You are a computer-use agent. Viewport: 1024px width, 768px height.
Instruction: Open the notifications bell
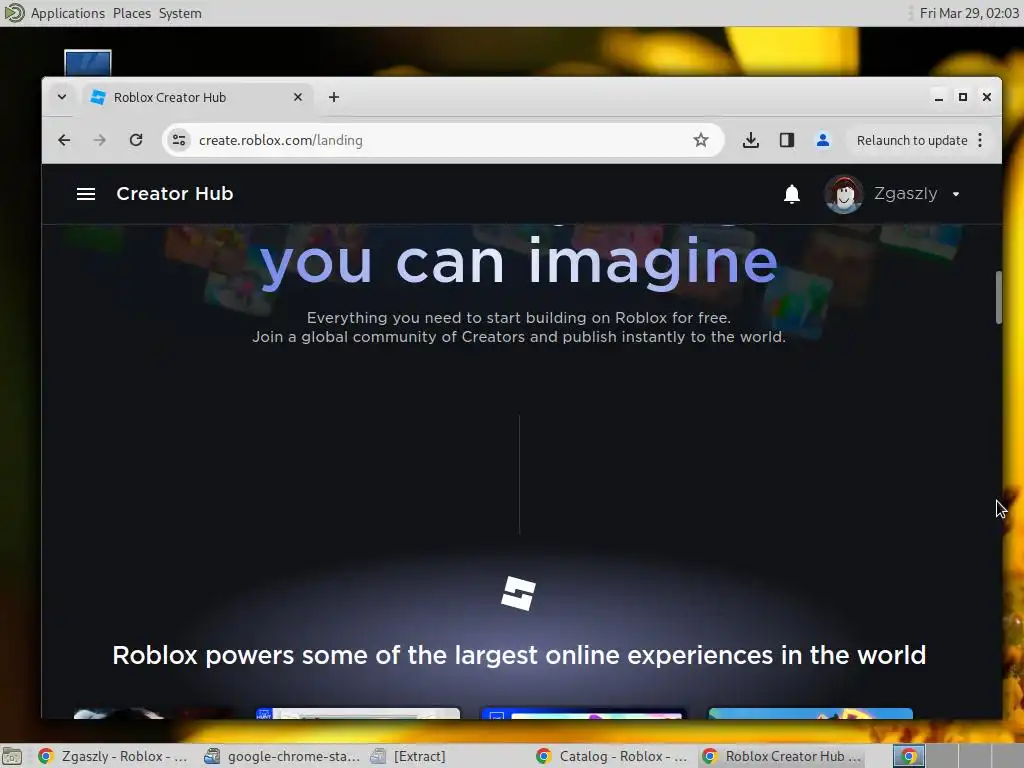792,194
